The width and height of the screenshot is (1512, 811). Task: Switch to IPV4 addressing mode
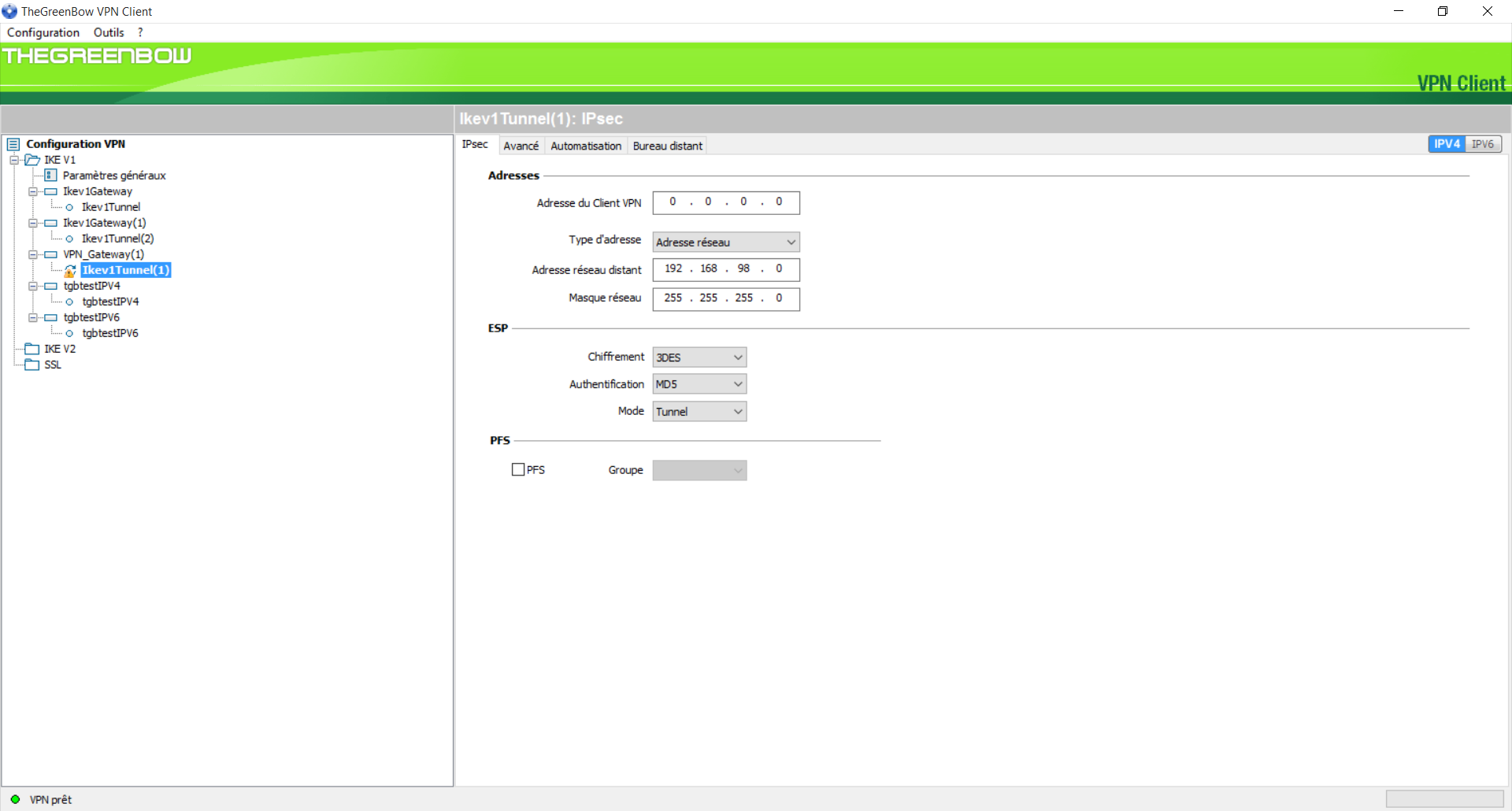[1447, 144]
